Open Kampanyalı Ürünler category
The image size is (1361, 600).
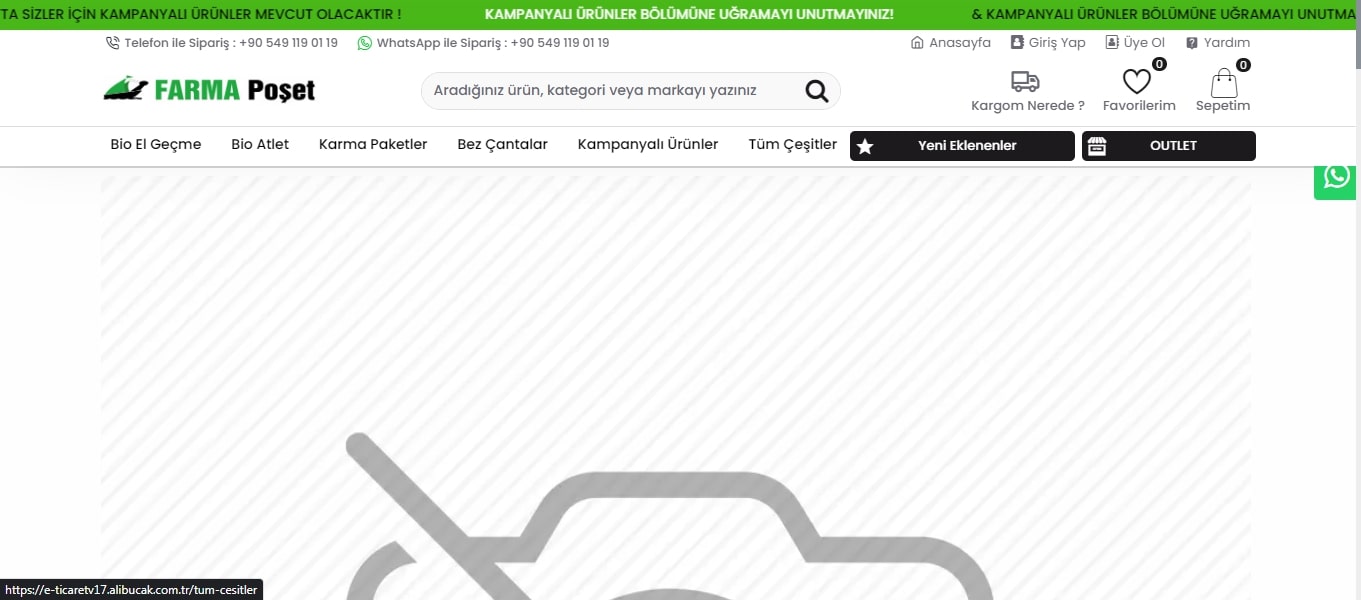pyautogui.click(x=648, y=144)
